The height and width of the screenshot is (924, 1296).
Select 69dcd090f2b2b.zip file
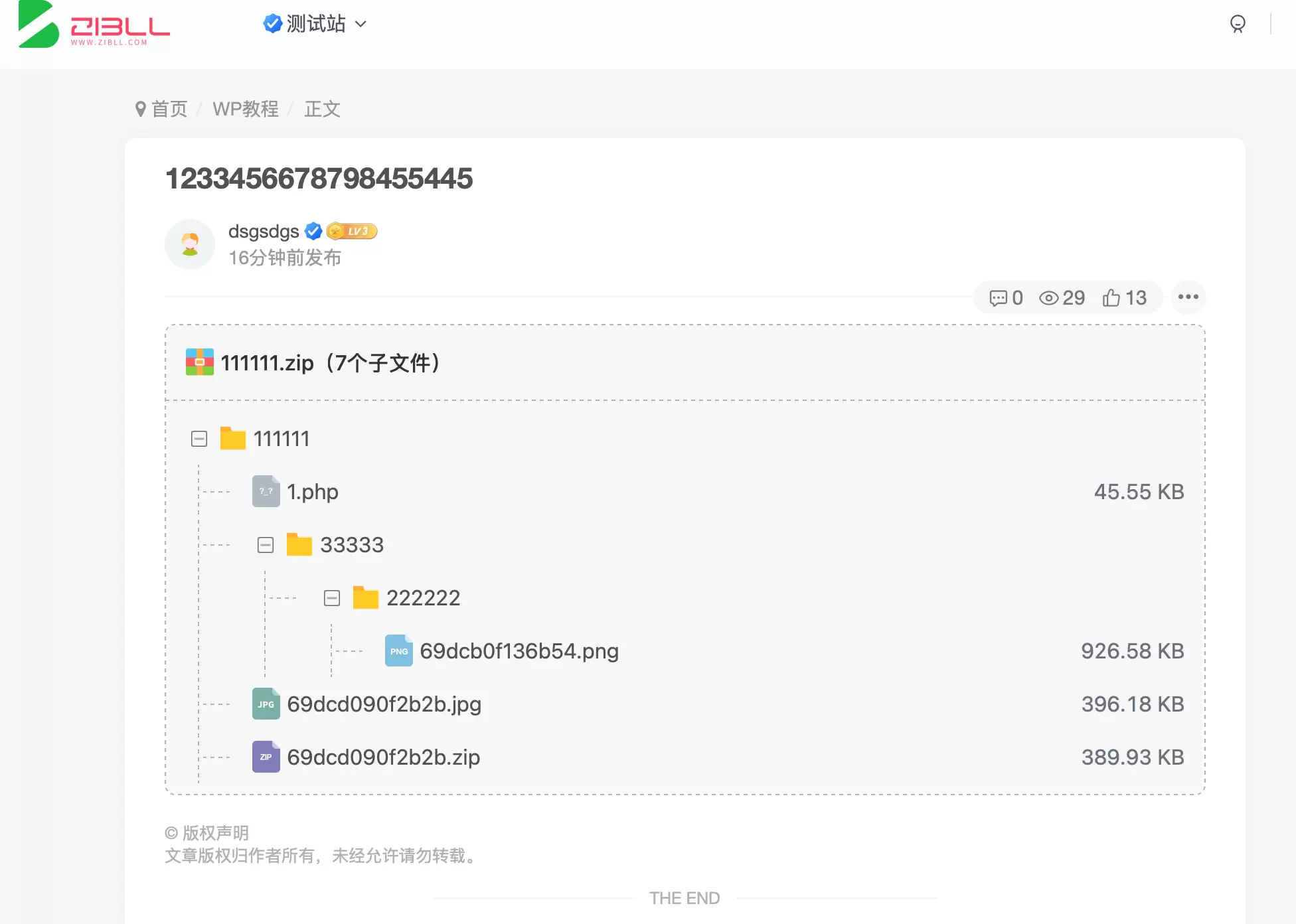384,757
